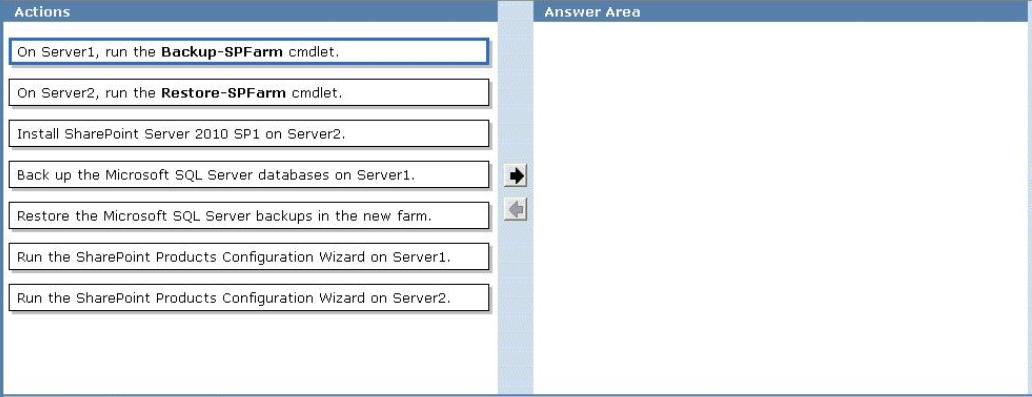1032x397 pixels.
Task: Click the Actions panel header
Action: point(249,11)
